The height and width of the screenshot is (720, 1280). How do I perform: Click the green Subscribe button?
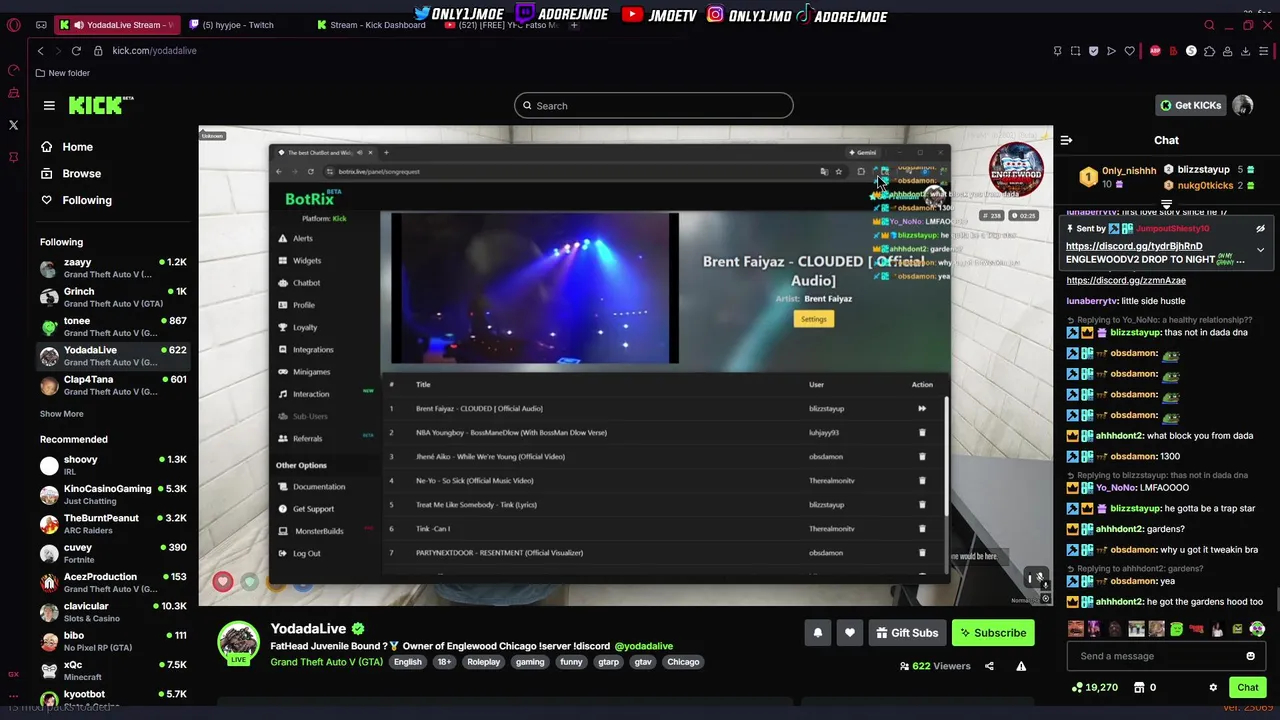click(992, 632)
